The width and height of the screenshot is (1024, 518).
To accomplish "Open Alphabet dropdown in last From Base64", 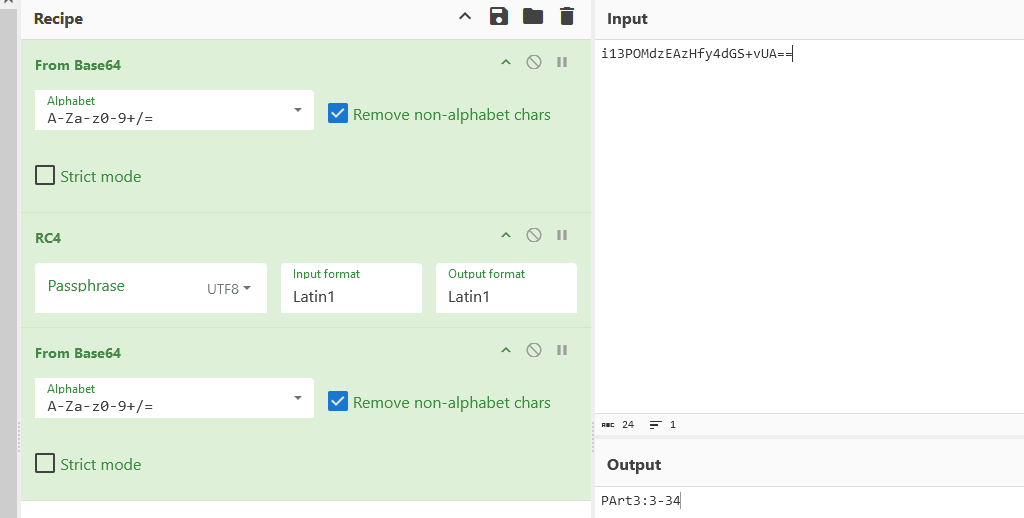I will pyautogui.click(x=297, y=398).
